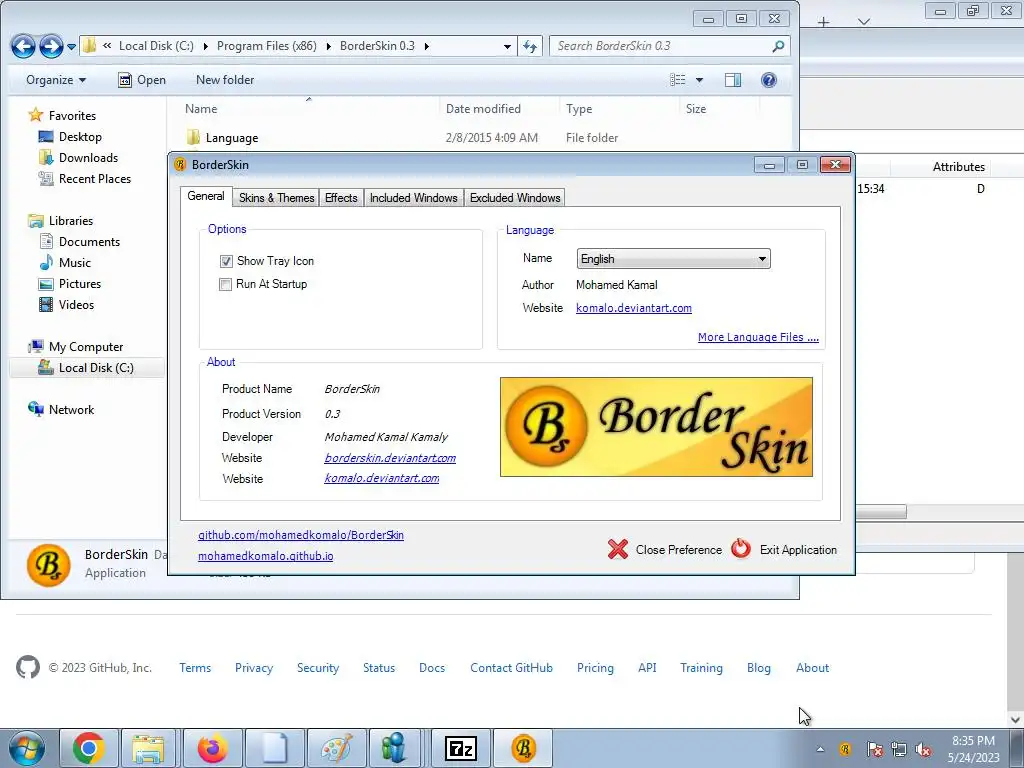Open recent locations dropdown next to Forward

(x=71, y=46)
